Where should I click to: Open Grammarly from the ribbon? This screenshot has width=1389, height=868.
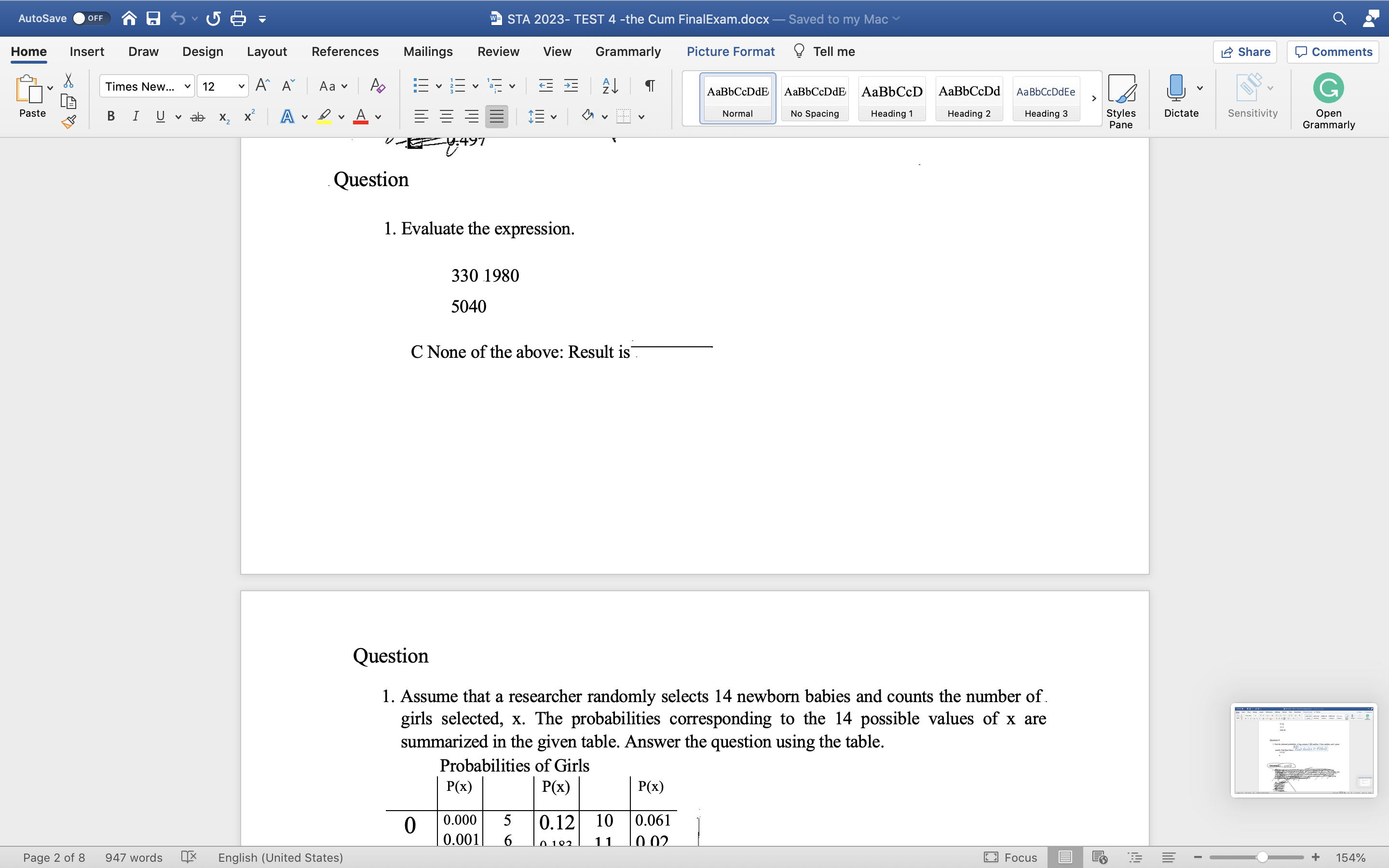click(1328, 100)
